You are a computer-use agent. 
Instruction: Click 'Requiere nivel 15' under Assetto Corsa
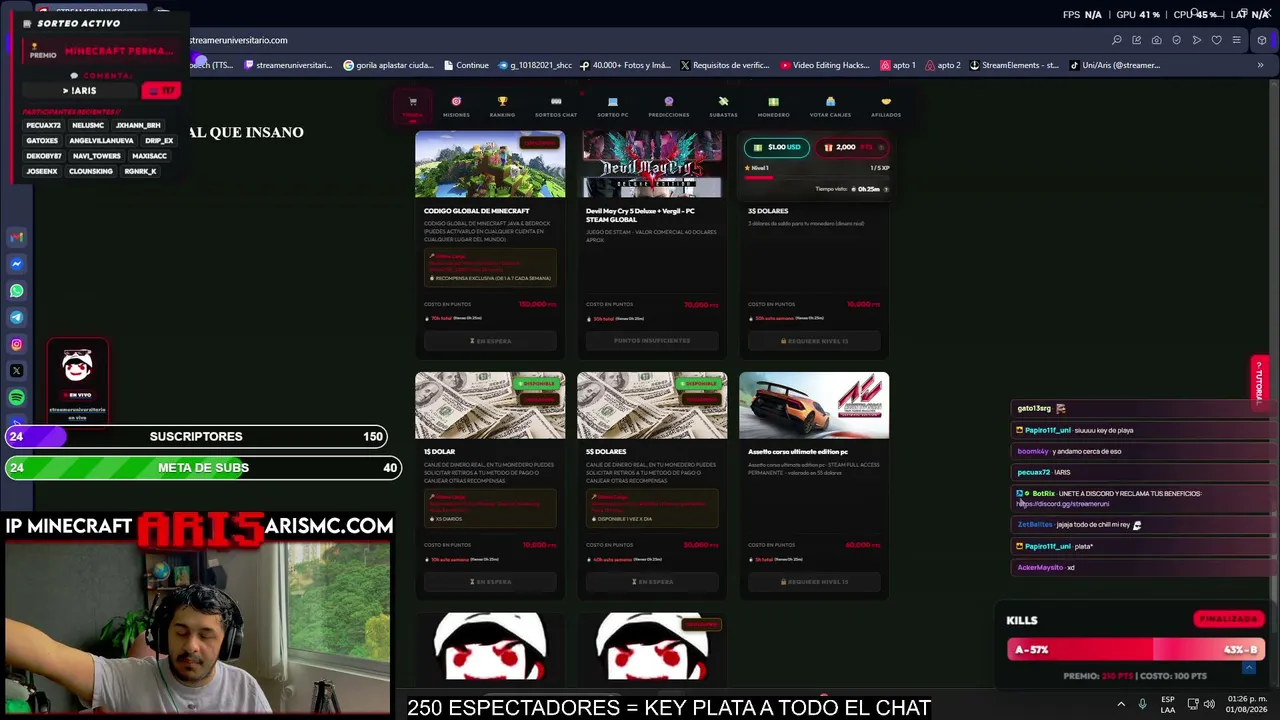click(814, 581)
